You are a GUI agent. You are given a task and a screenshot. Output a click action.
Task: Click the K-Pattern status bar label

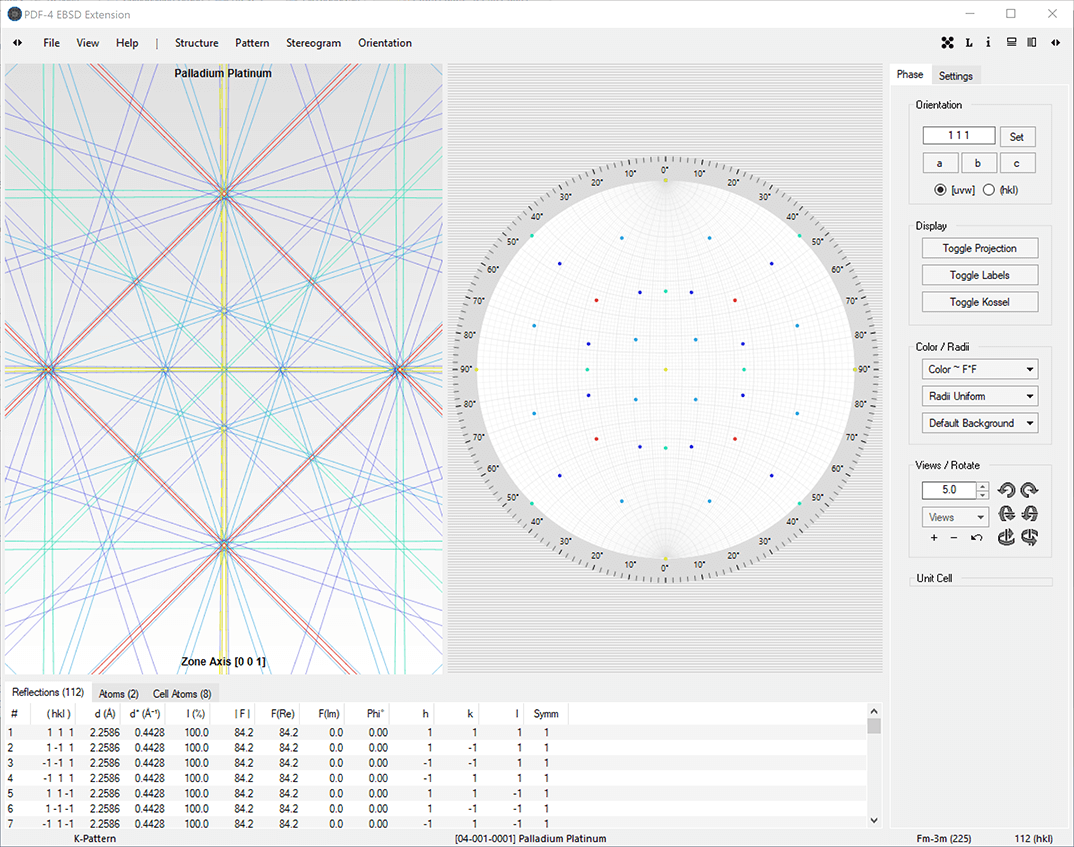[95, 838]
